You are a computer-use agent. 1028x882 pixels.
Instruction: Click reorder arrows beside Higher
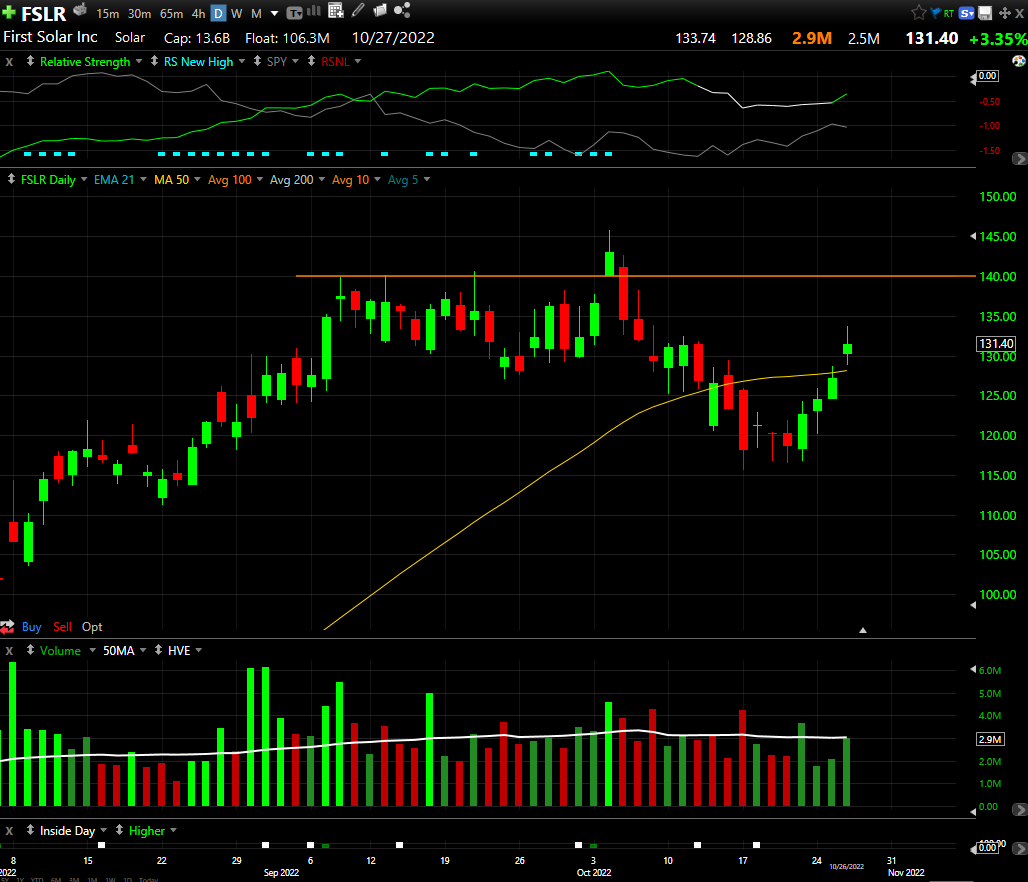pyautogui.click(x=119, y=830)
